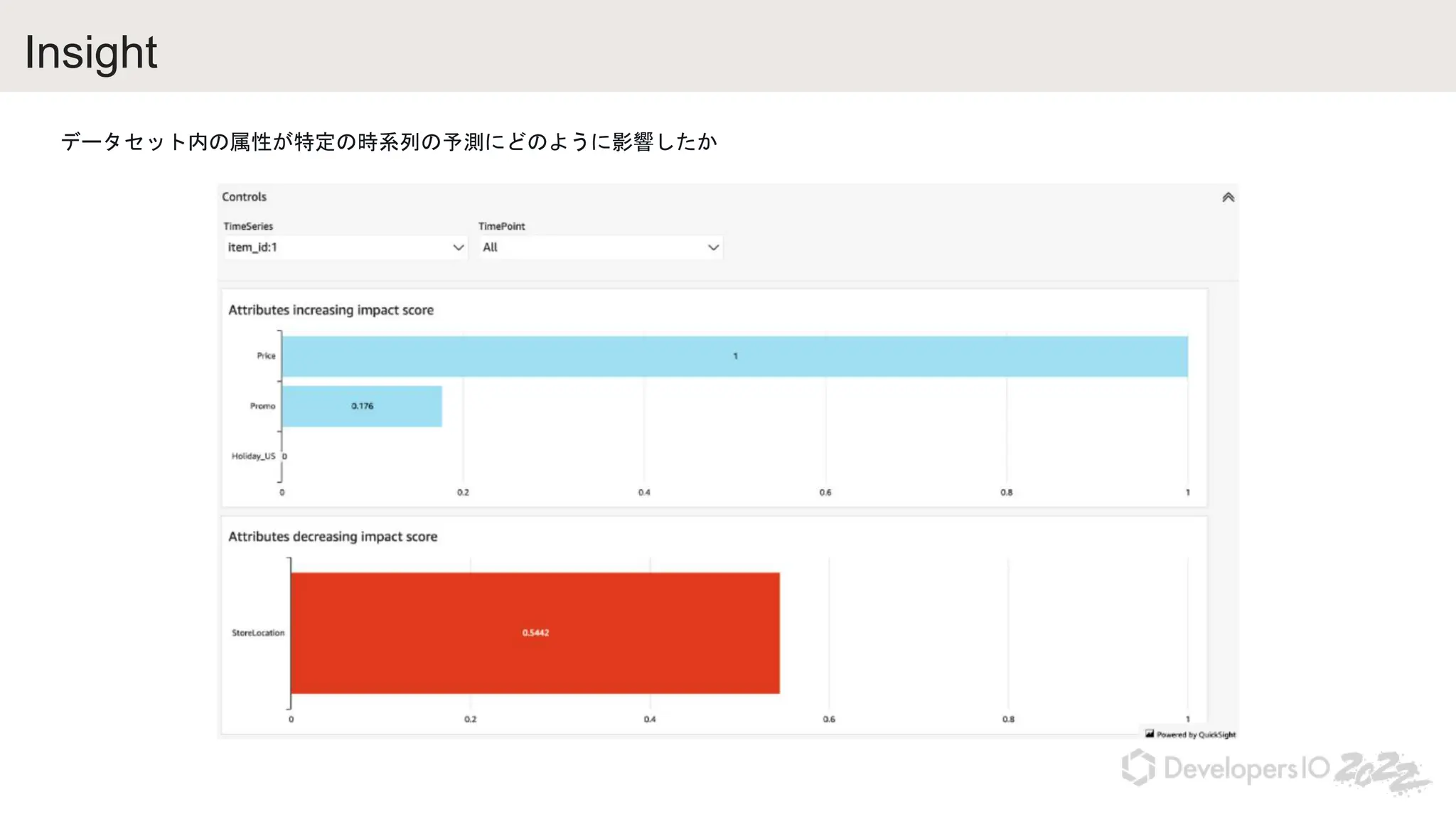The width and height of the screenshot is (1456, 819).
Task: Click the Powered by QuickSight label
Action: tap(1196, 734)
